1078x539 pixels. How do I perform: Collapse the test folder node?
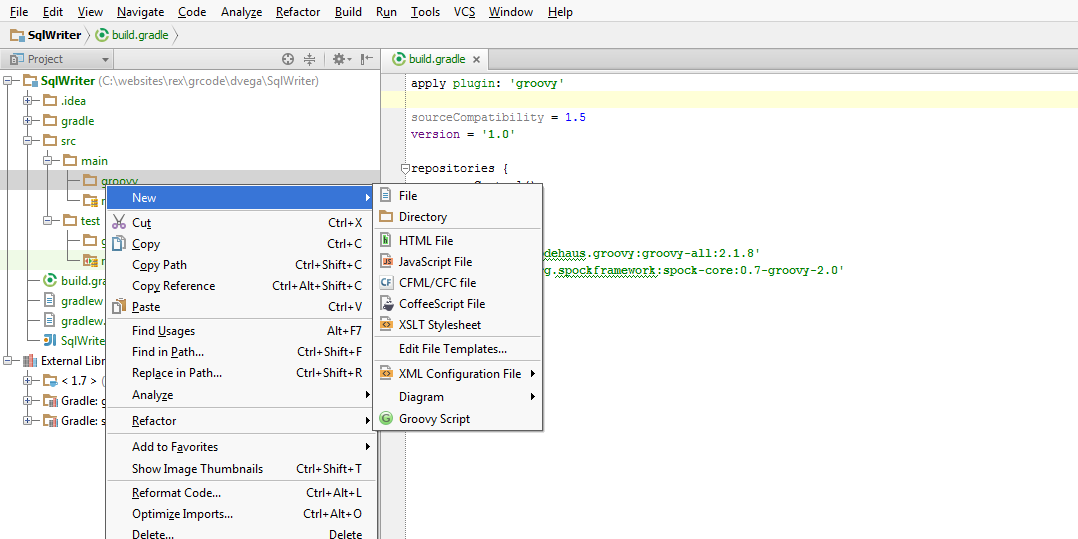[47, 221]
